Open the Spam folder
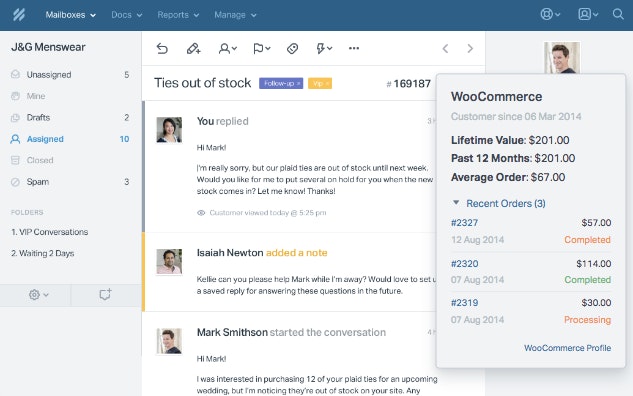The height and width of the screenshot is (396, 633). pyautogui.click(x=70, y=182)
